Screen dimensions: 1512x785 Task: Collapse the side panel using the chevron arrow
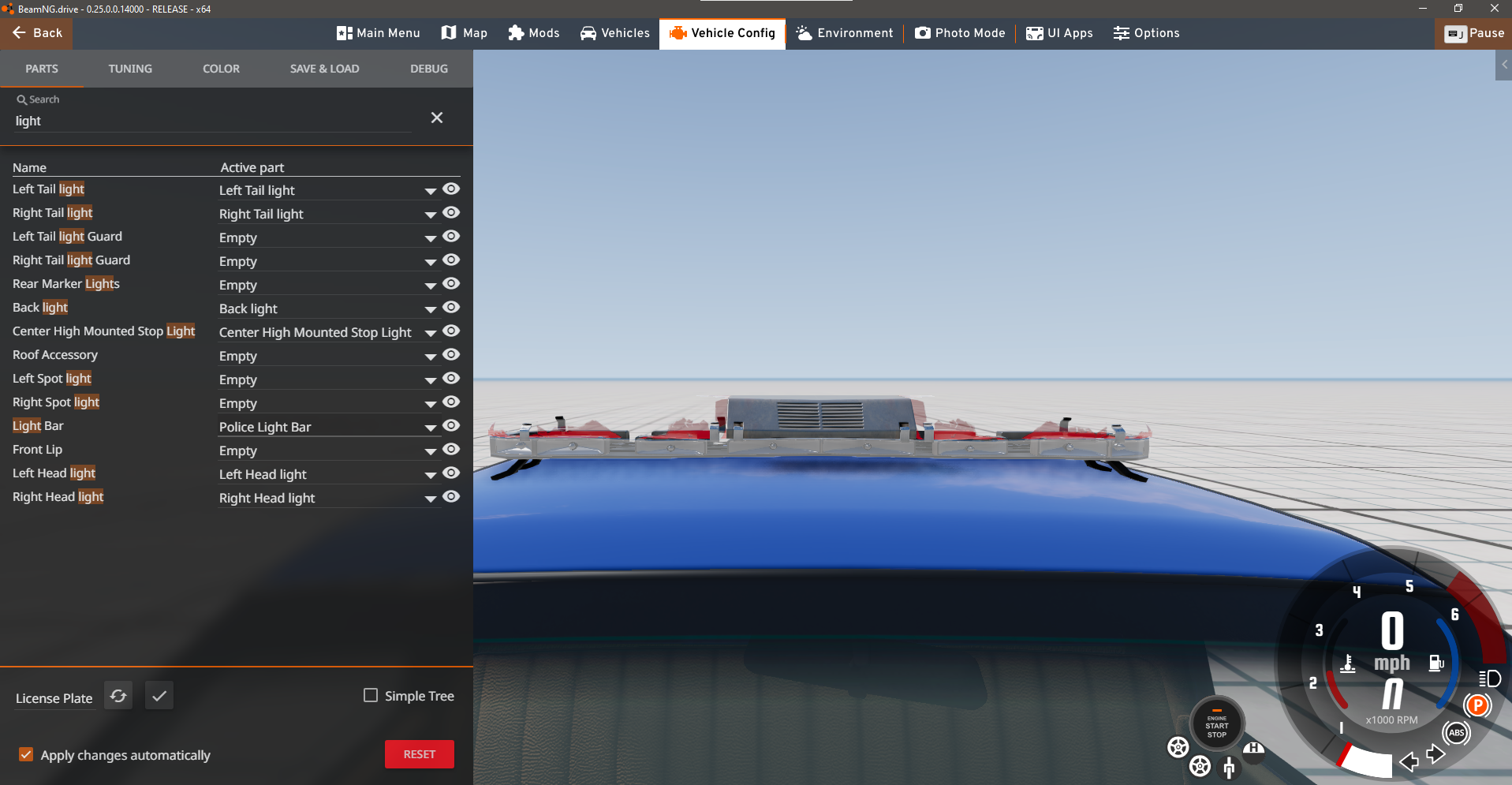[1504, 65]
